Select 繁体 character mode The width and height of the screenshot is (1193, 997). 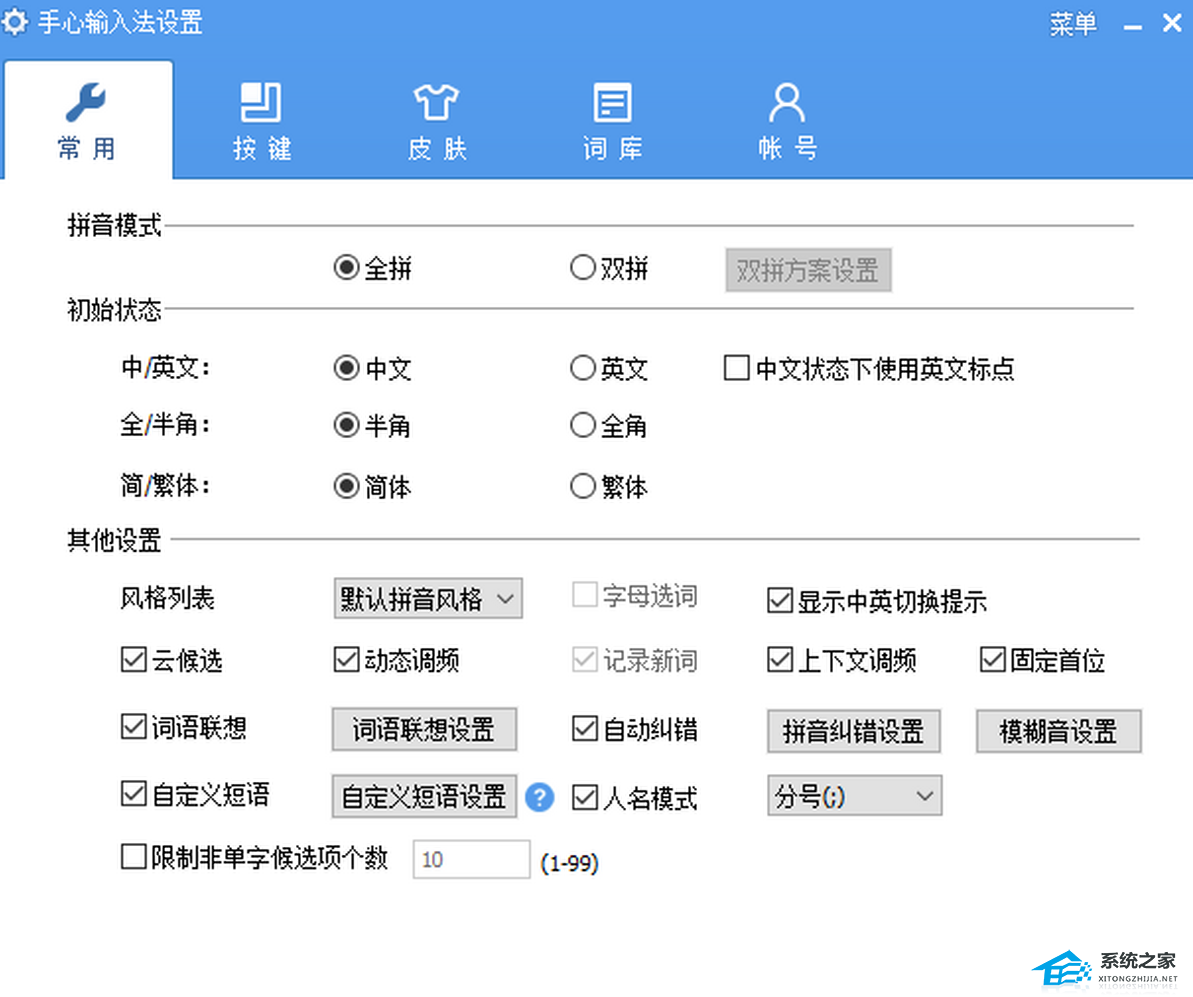click(x=583, y=486)
